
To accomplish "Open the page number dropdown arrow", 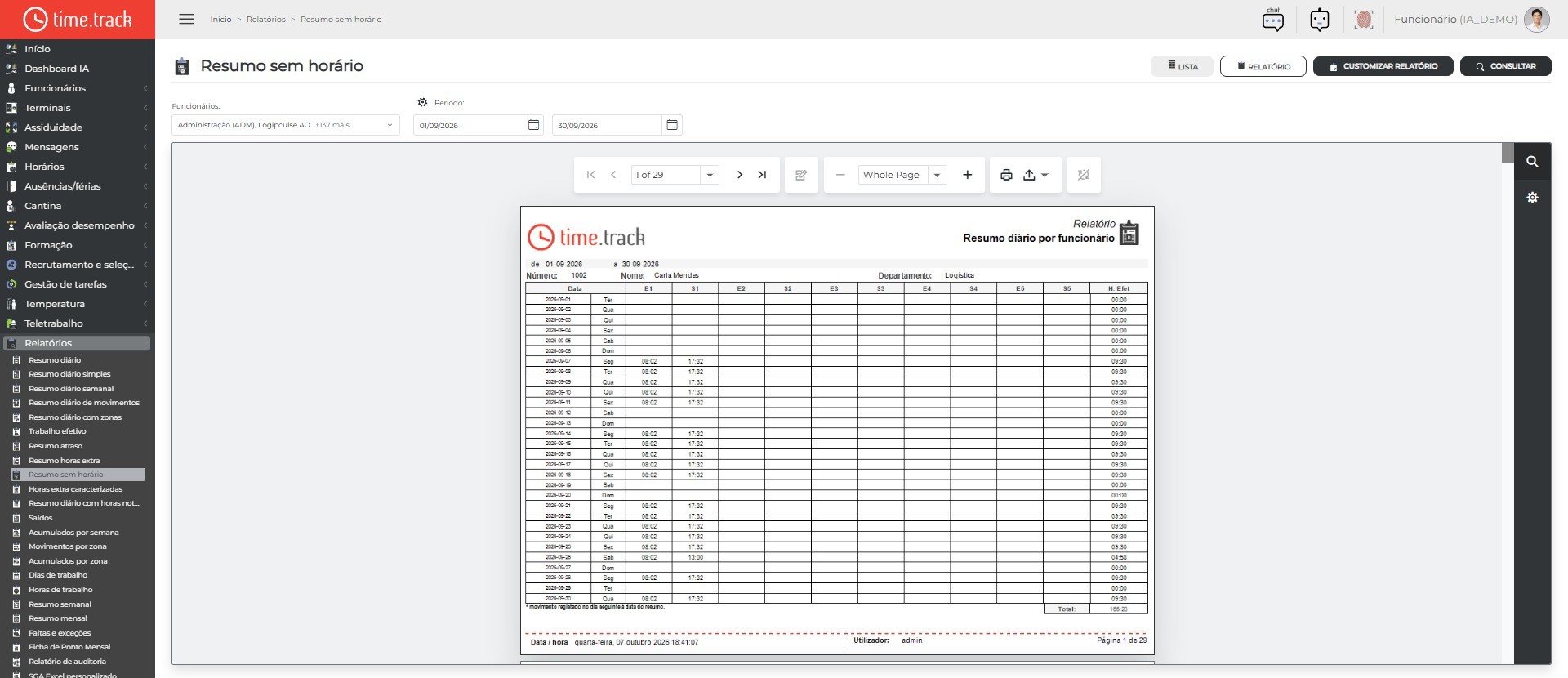I will tap(710, 175).
